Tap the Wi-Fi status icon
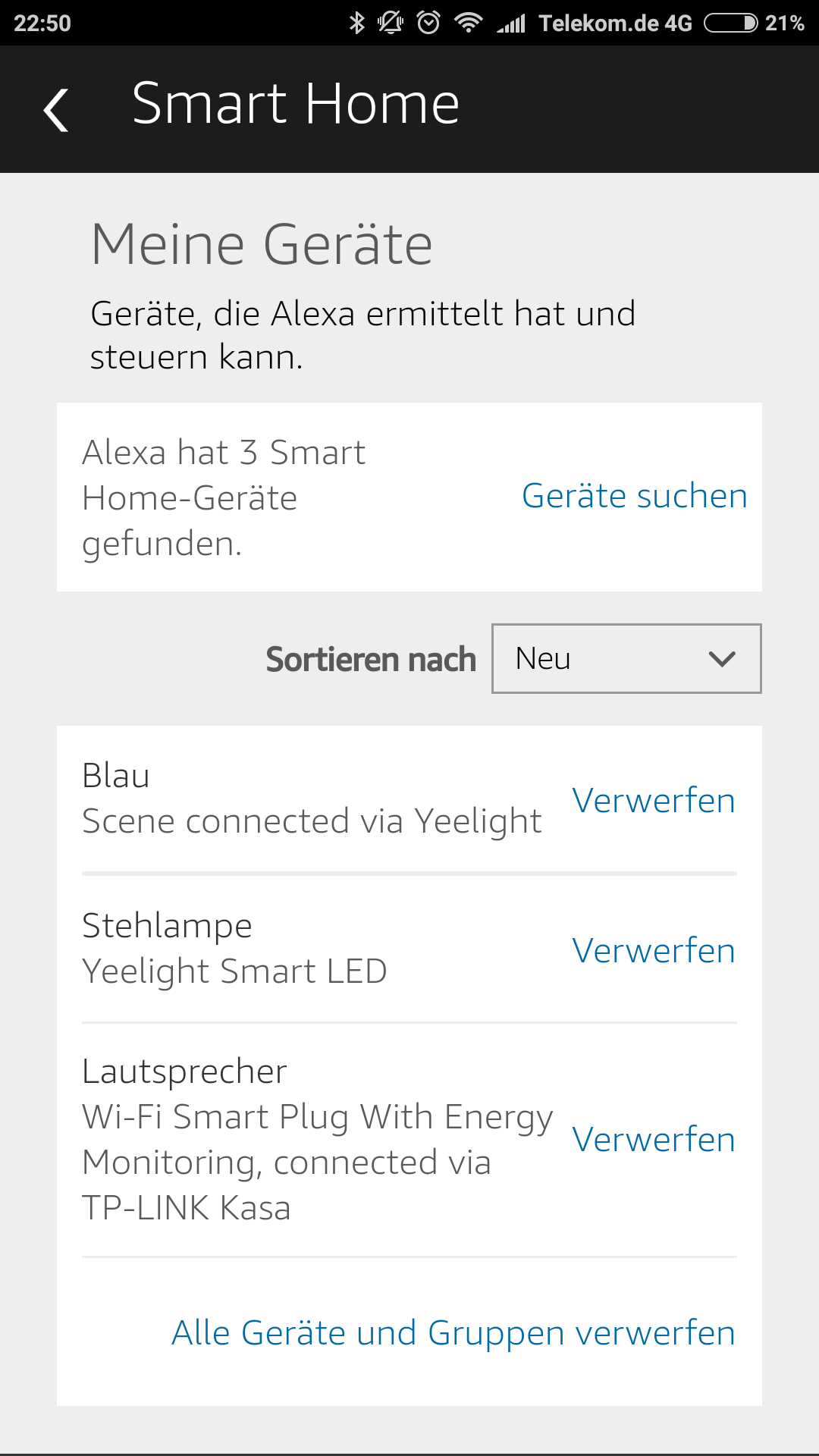 coord(468,23)
